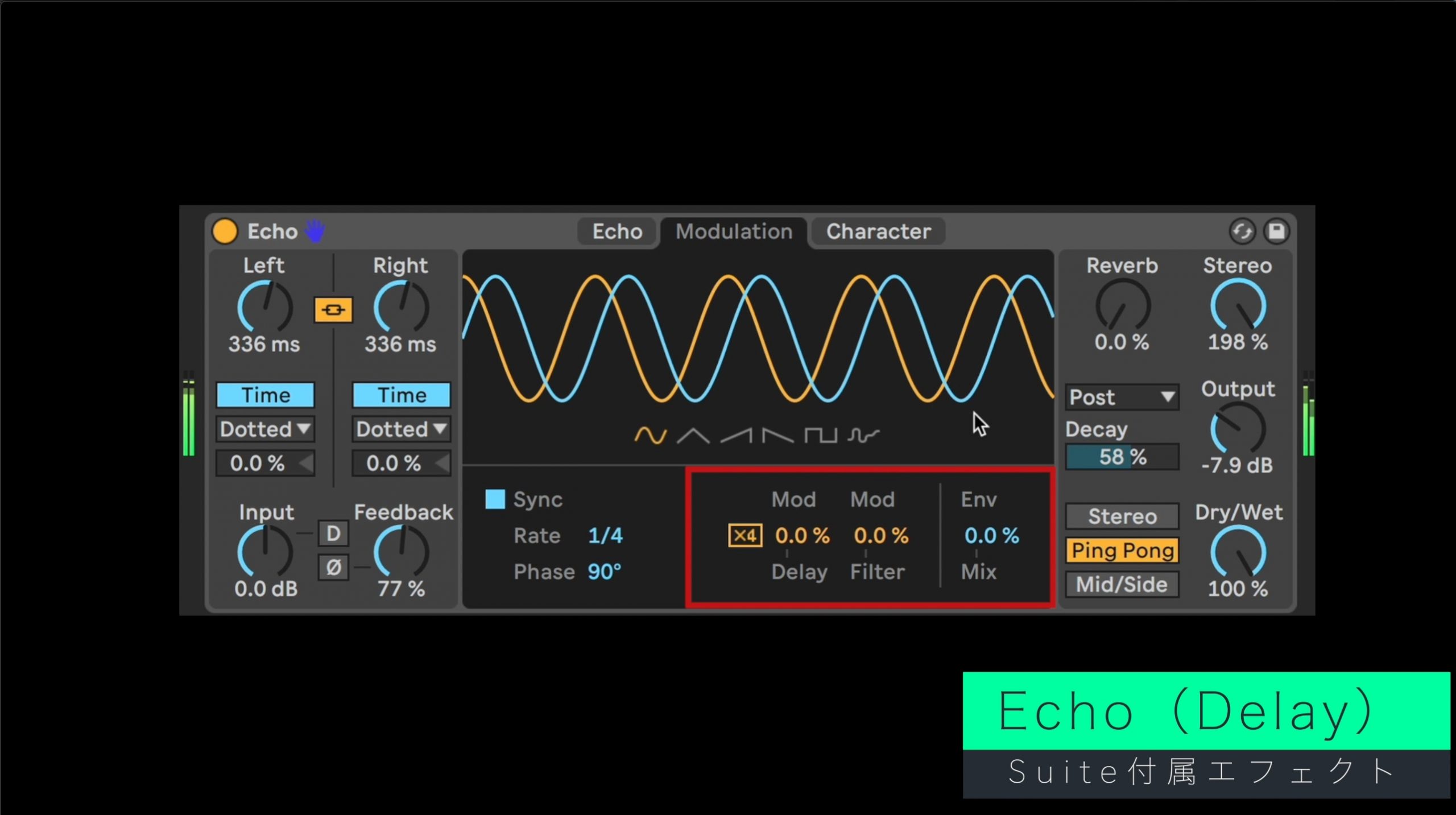Screen dimensions: 1456x815
Task: Click the blue hand icon beside Echo title
Action: pos(315,231)
